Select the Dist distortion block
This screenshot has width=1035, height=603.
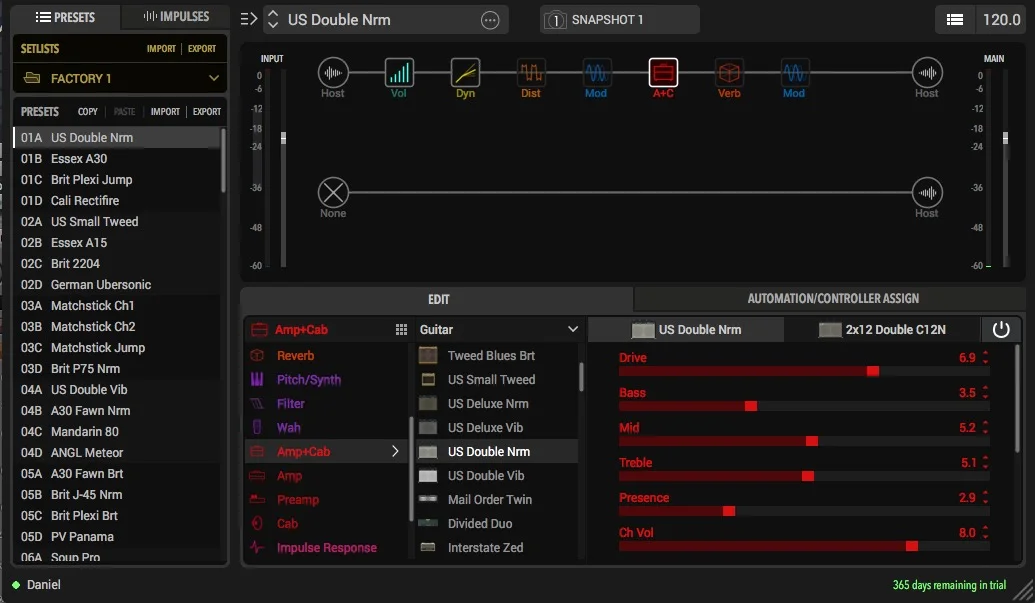click(x=531, y=73)
